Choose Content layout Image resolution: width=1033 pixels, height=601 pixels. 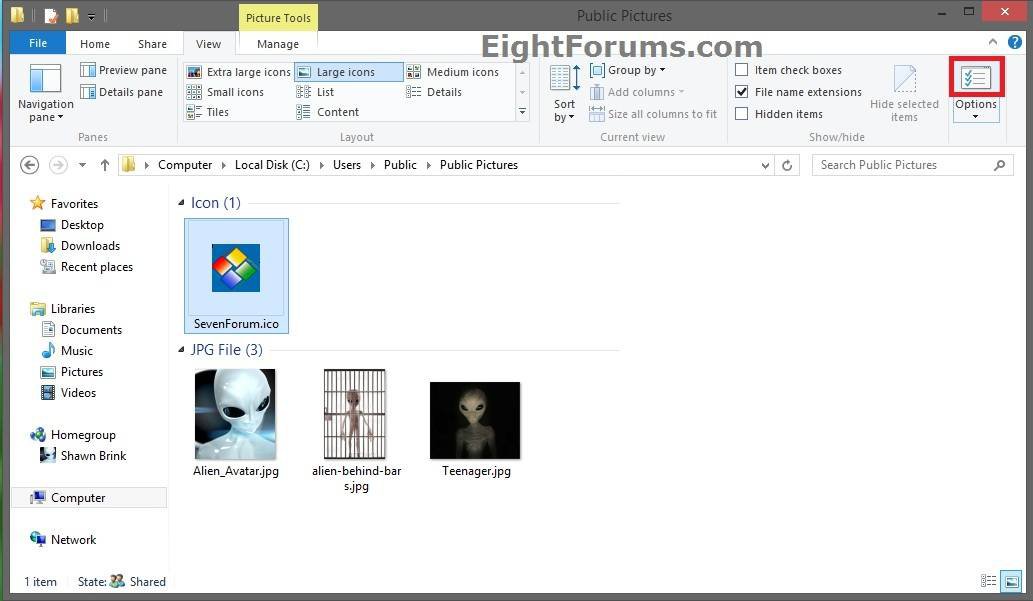point(327,112)
